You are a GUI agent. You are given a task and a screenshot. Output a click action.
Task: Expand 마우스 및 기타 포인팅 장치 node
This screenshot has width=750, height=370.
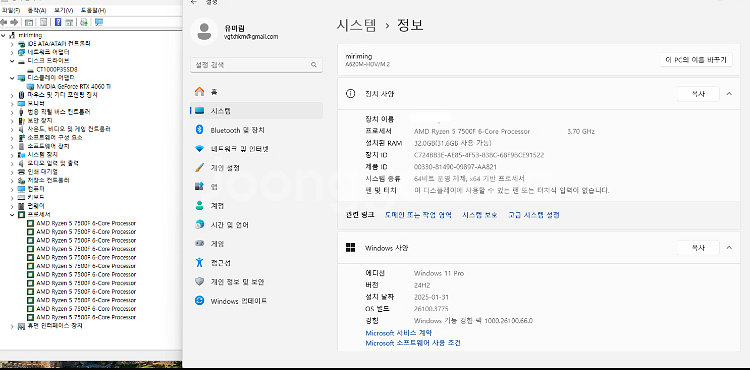click(x=12, y=95)
